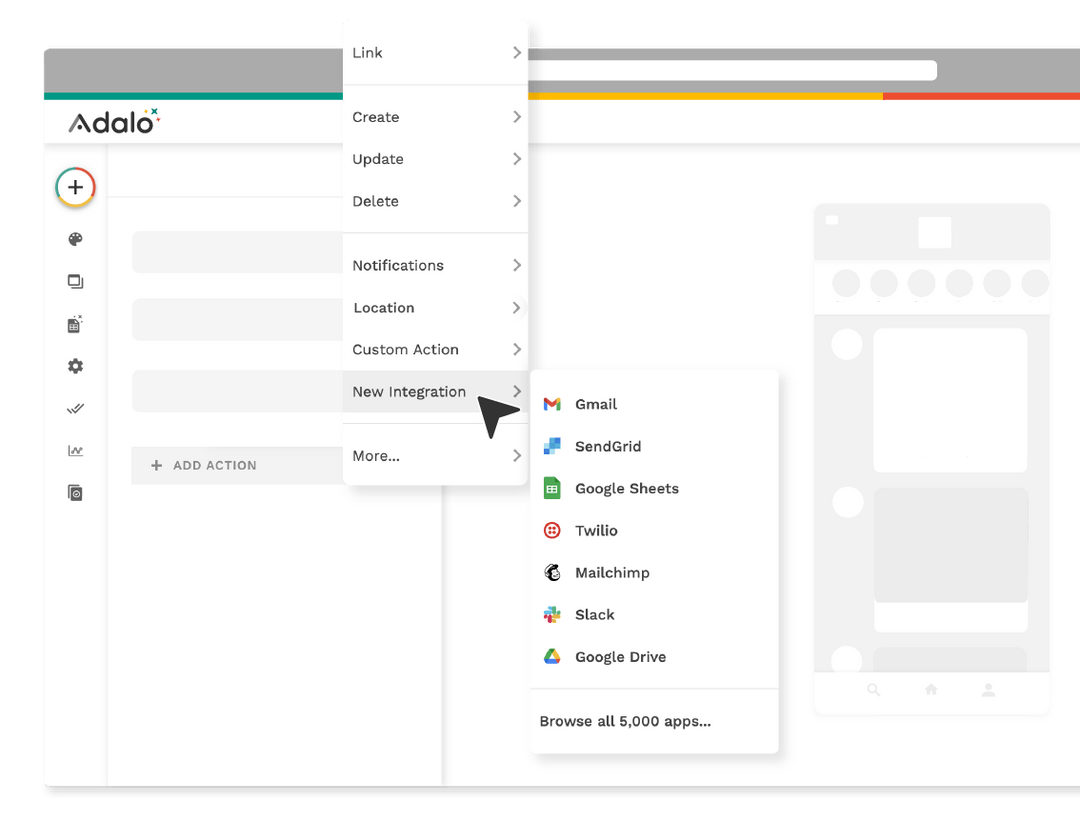Click Browse all 5,000 apps link
The width and height of the screenshot is (1080, 822).
click(624, 721)
